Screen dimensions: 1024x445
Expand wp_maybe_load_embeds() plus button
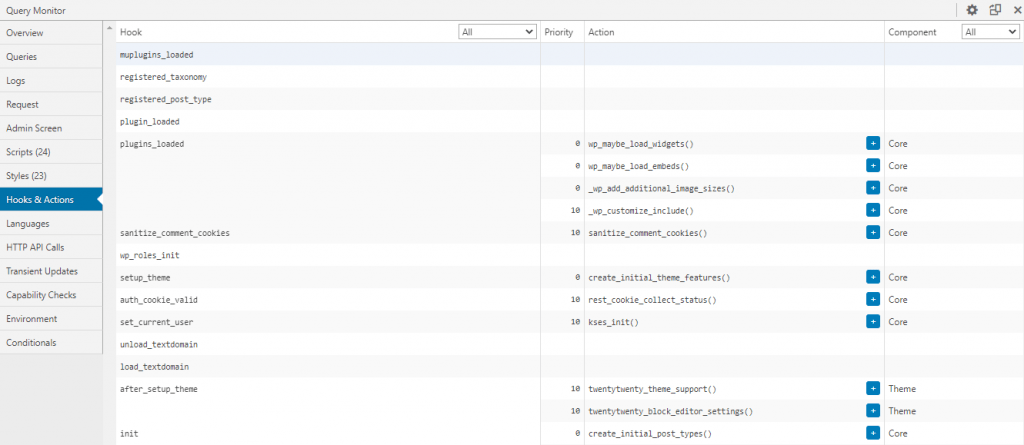(873, 165)
